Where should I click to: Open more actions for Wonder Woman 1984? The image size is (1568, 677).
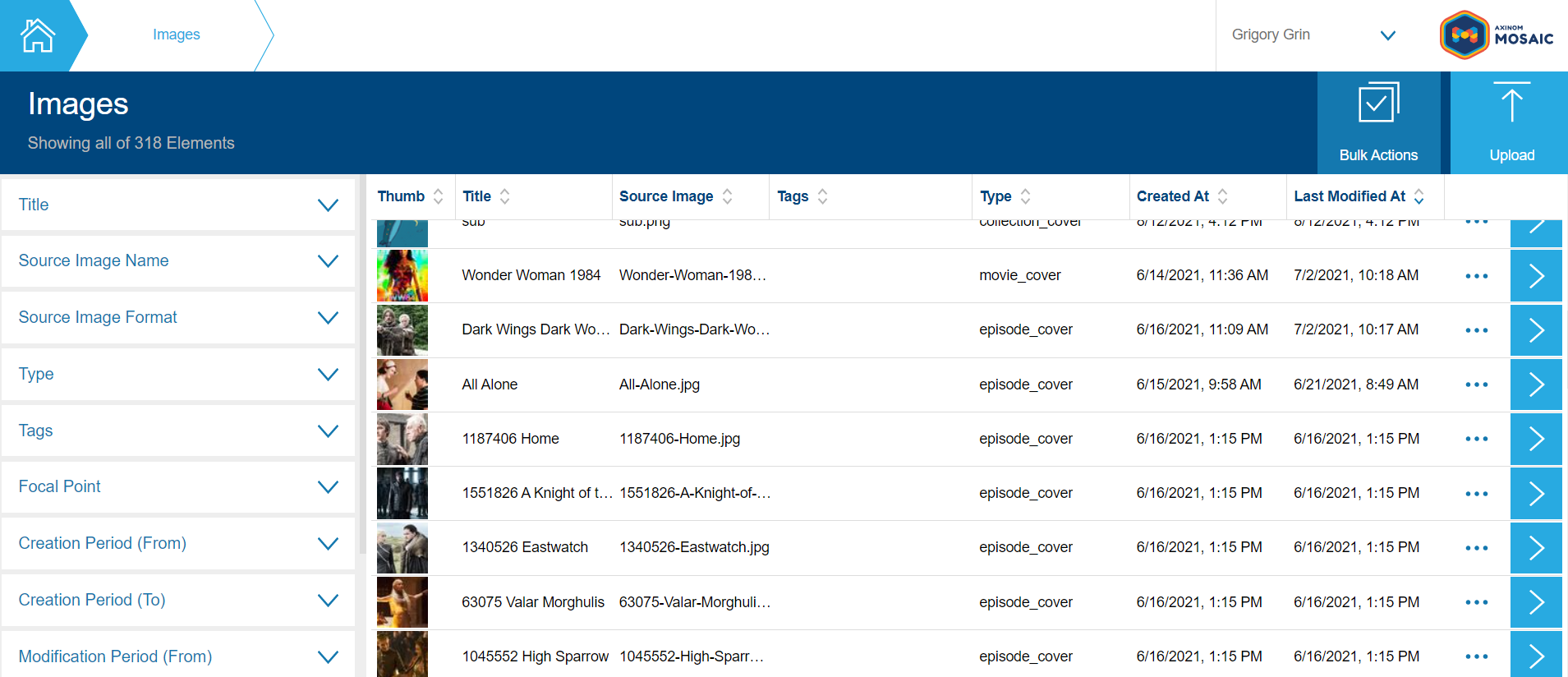pos(1476,276)
